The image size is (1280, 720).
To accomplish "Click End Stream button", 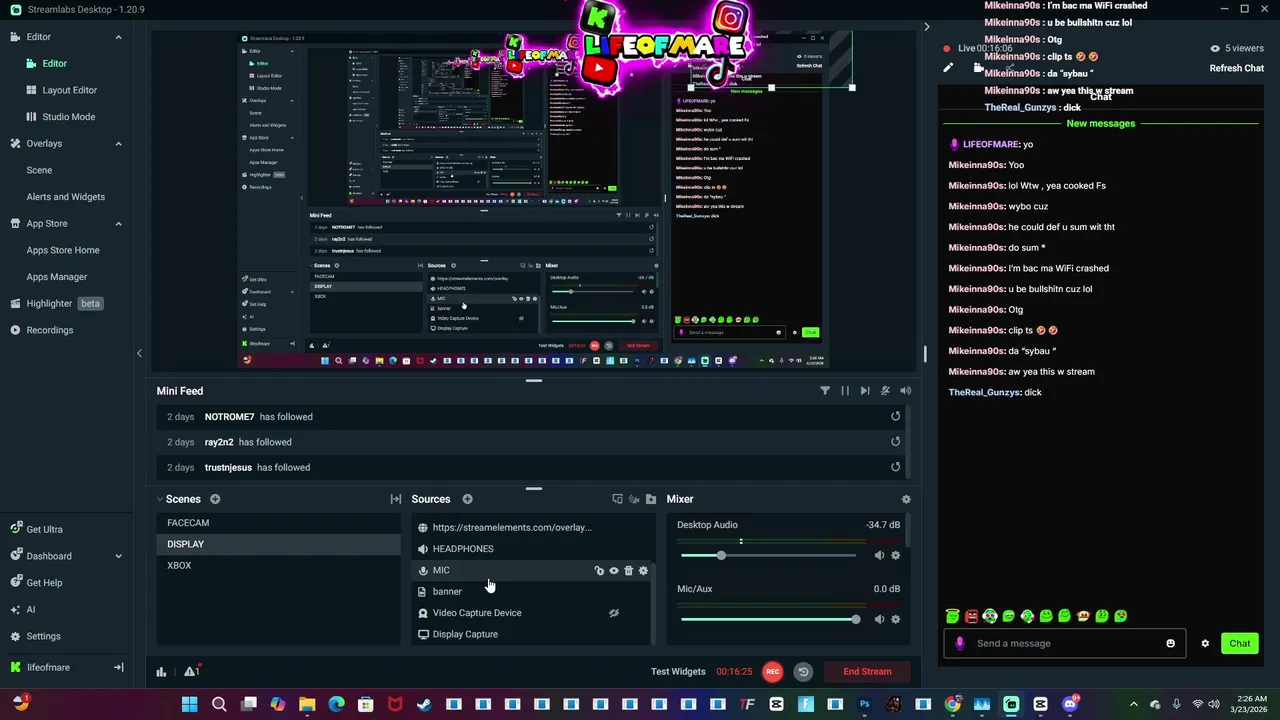I will point(867,672).
